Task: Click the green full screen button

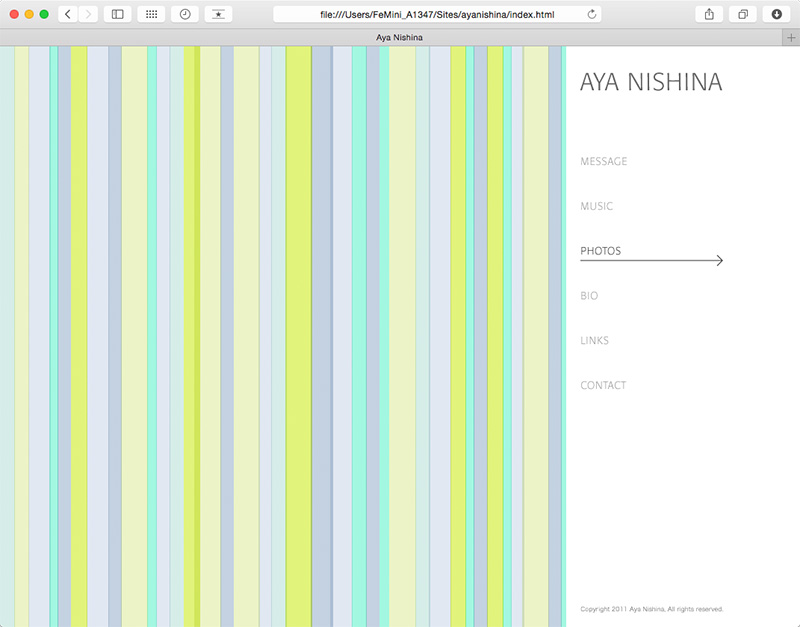Action: click(x=44, y=14)
